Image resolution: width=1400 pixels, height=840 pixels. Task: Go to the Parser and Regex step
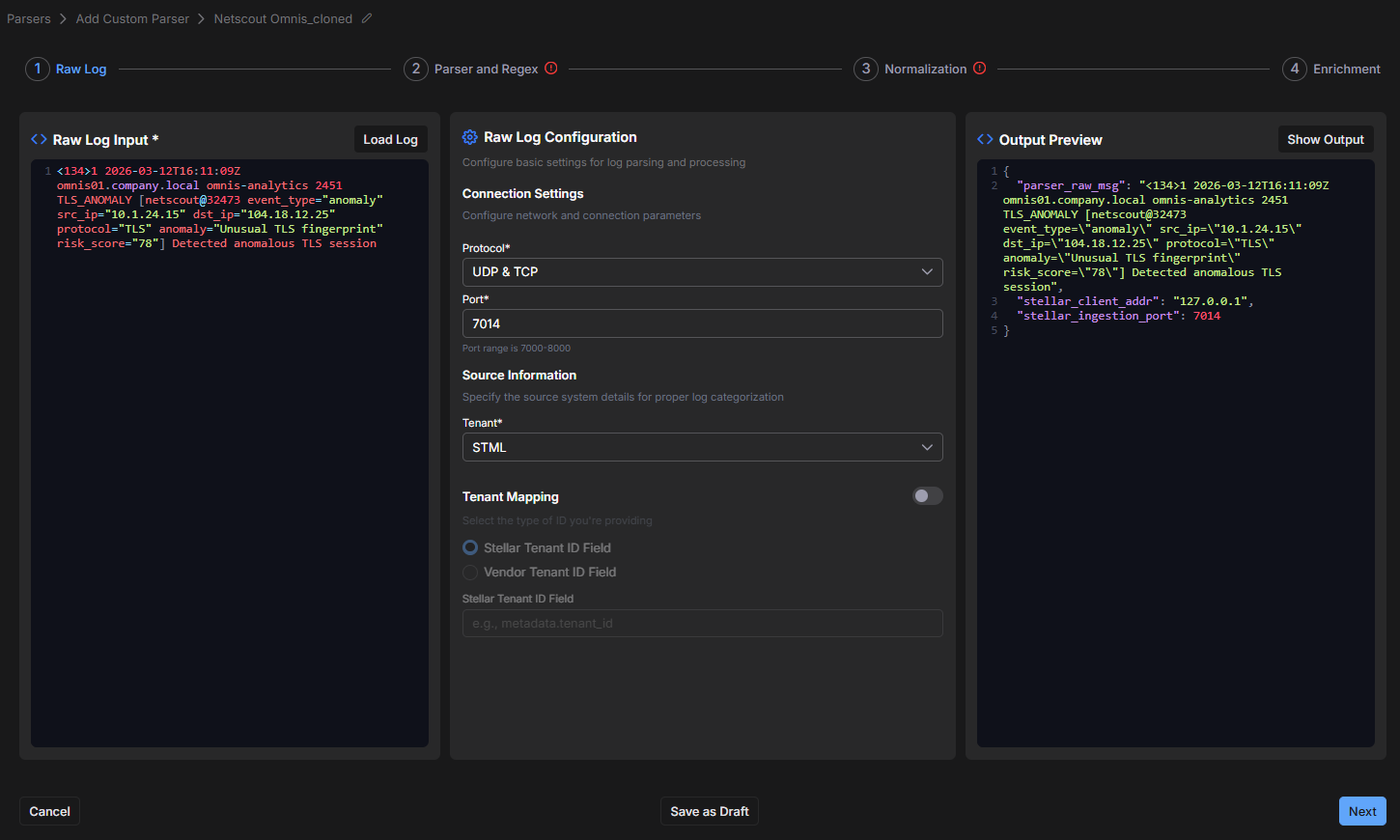pos(486,69)
